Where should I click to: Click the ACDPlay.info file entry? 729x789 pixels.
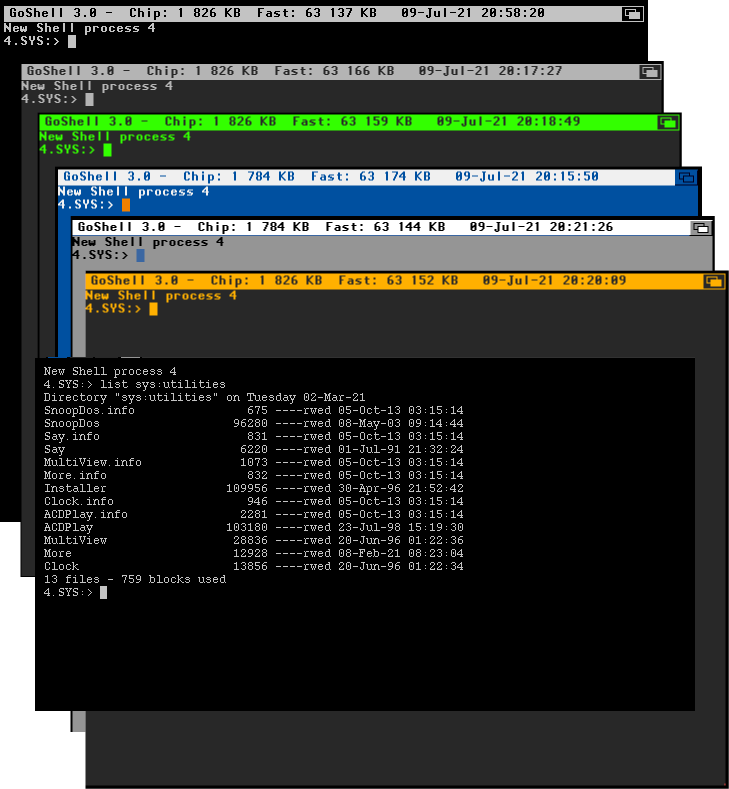254,515
